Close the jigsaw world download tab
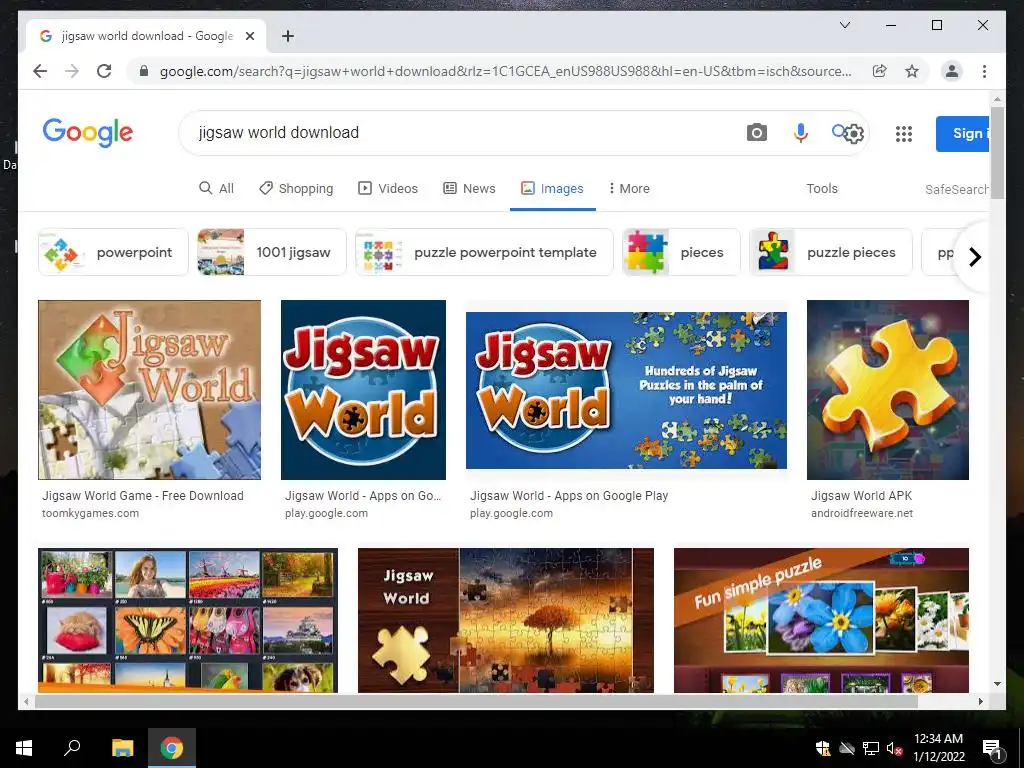Screen dimensions: 1024x768 [249, 36]
